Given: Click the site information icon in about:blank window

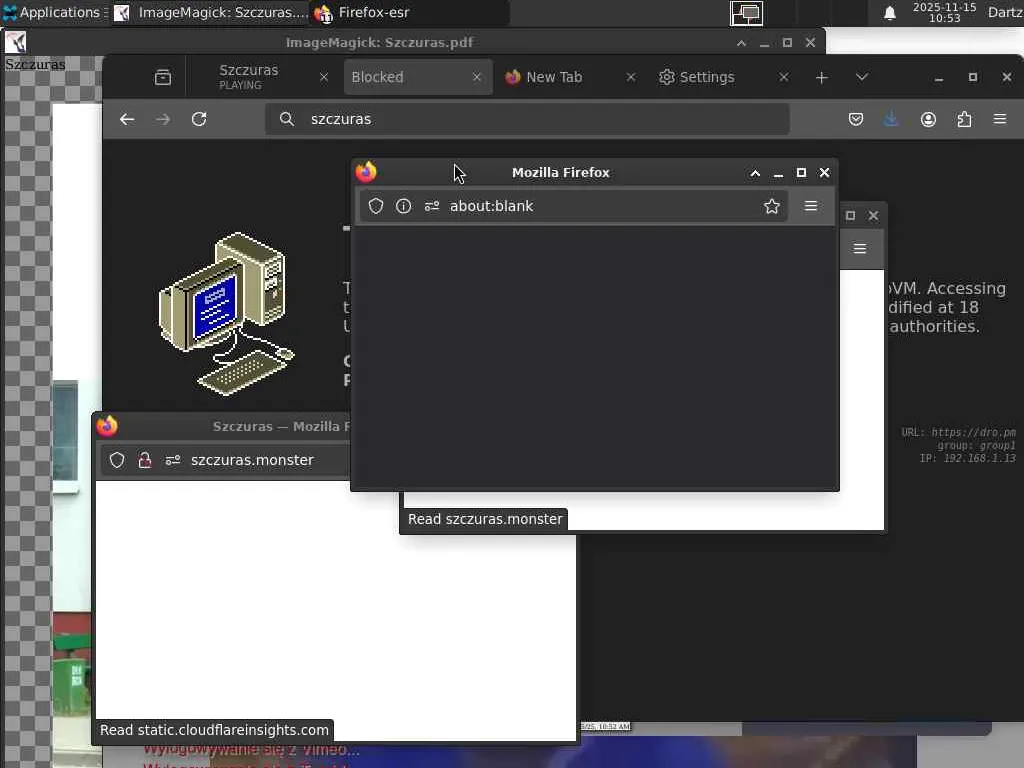Looking at the screenshot, I should coord(404,206).
